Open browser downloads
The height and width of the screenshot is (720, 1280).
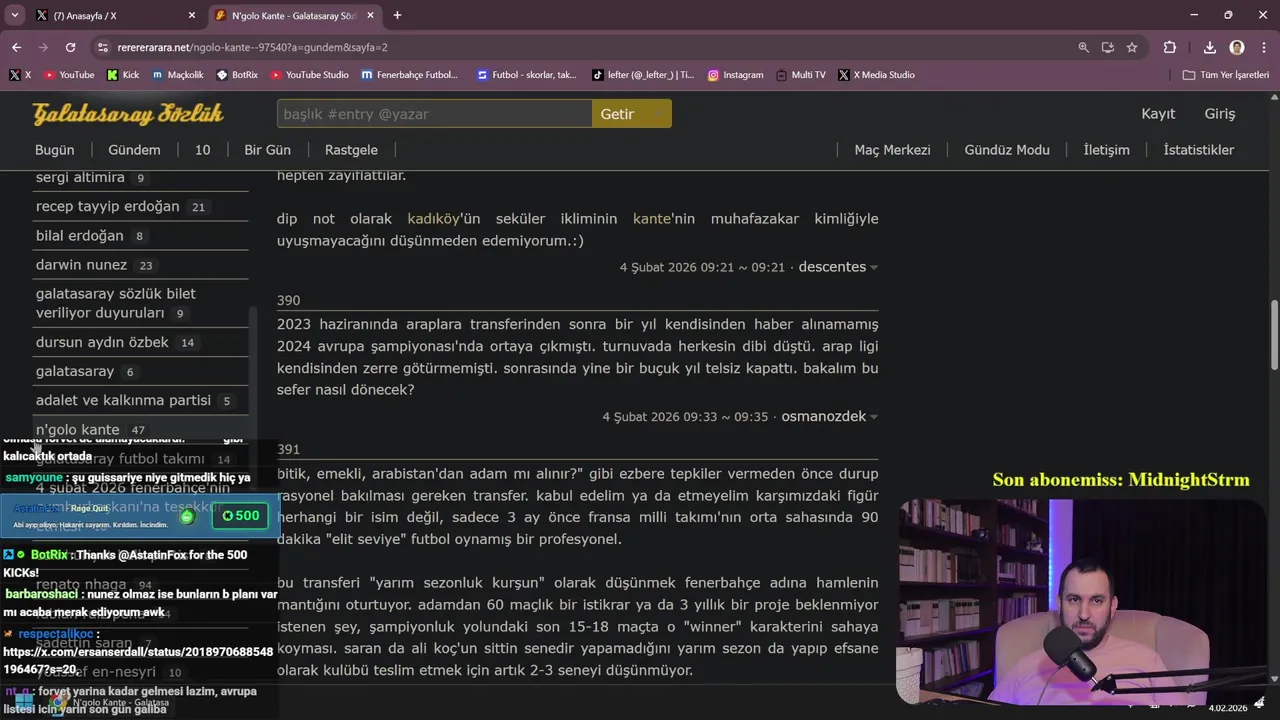click(x=1209, y=47)
